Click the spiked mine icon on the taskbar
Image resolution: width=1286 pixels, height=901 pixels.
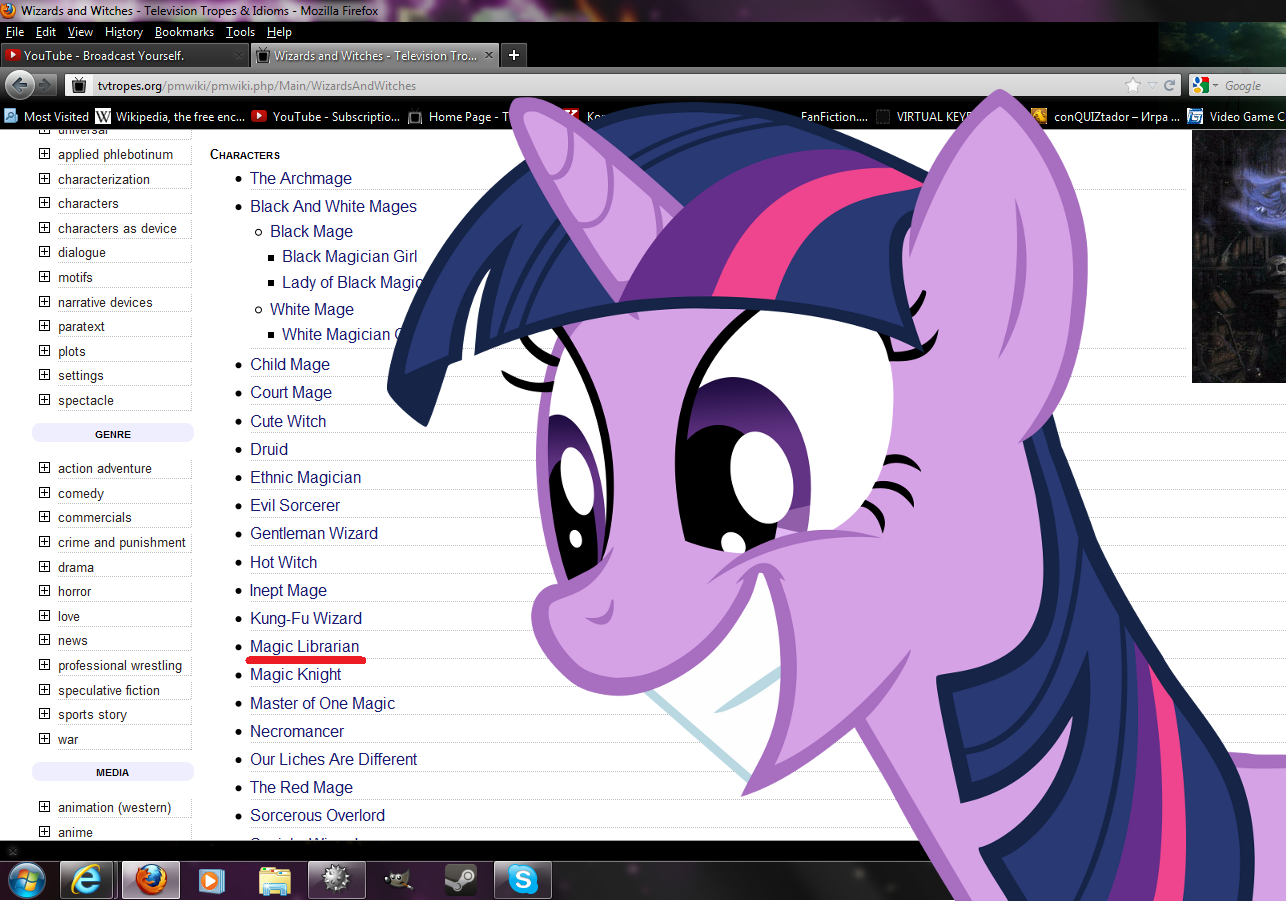336,880
